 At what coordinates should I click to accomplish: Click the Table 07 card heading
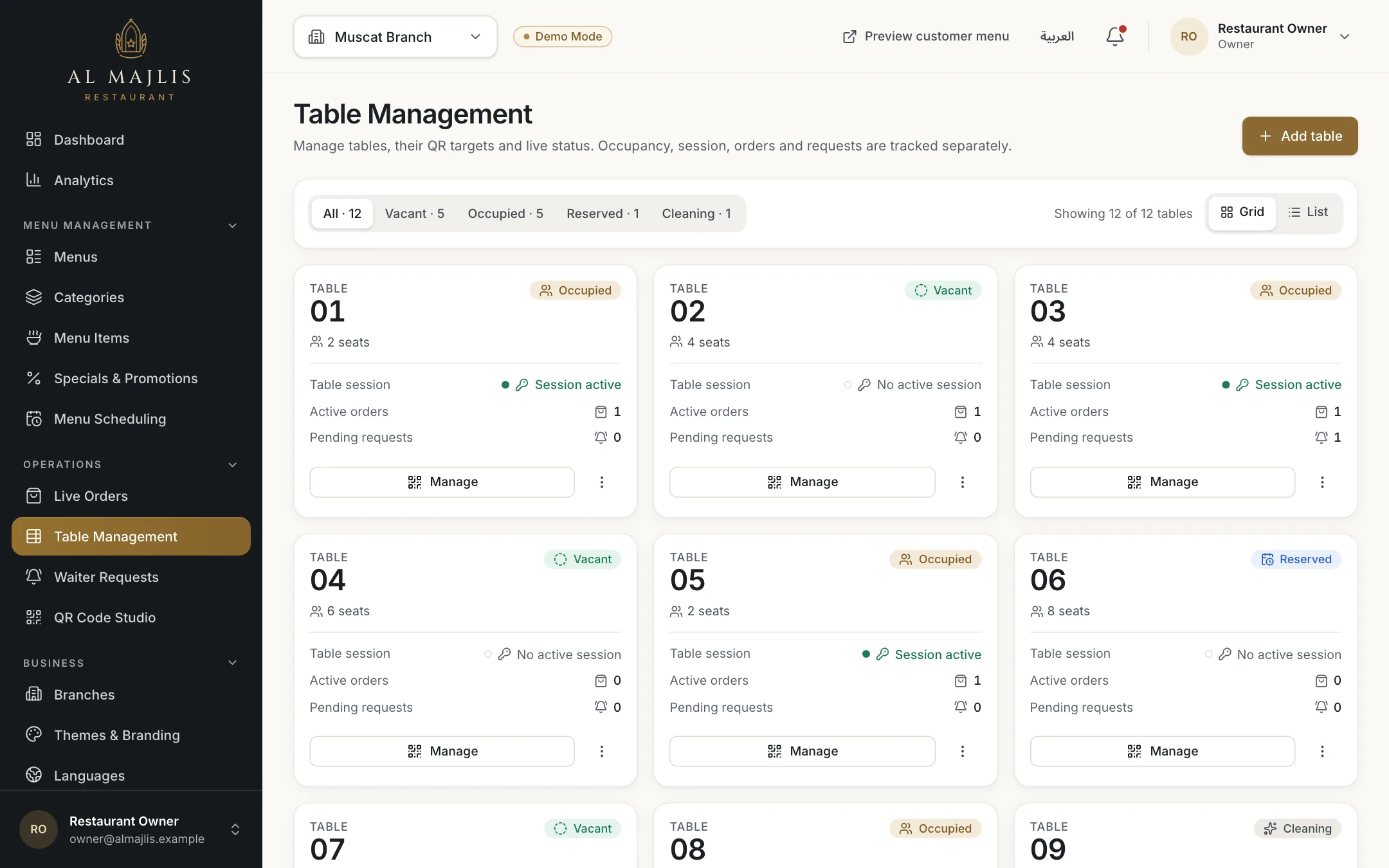click(x=329, y=841)
